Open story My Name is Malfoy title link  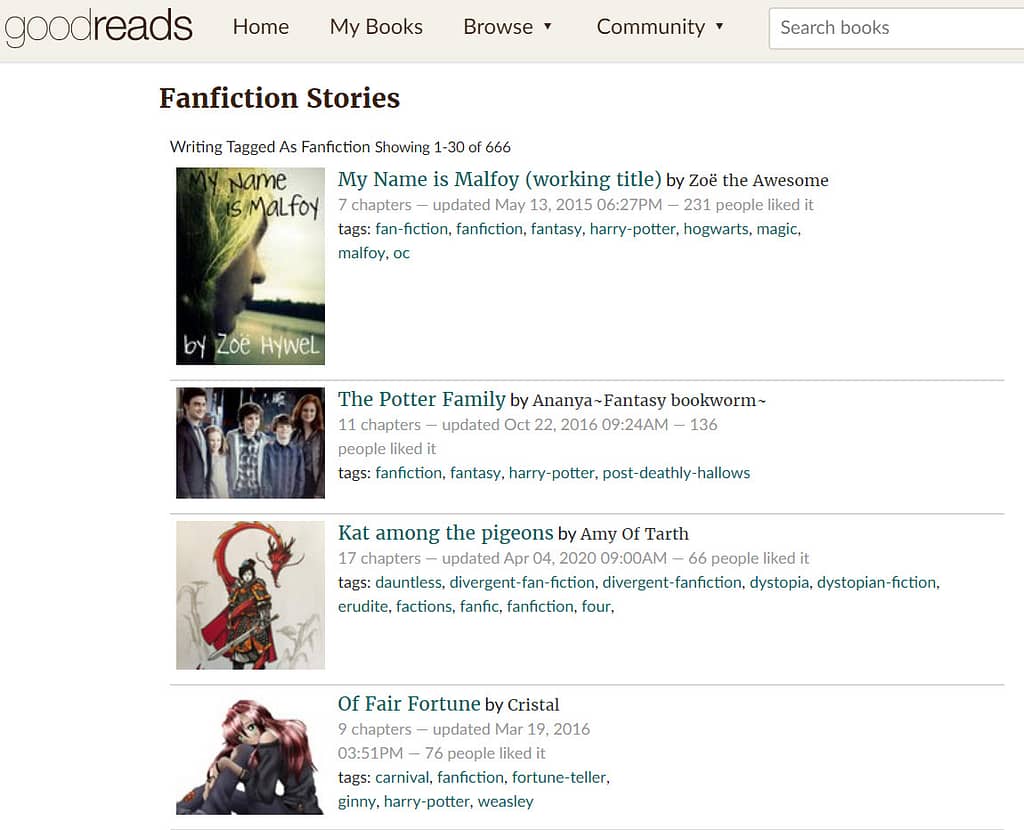[x=500, y=179]
